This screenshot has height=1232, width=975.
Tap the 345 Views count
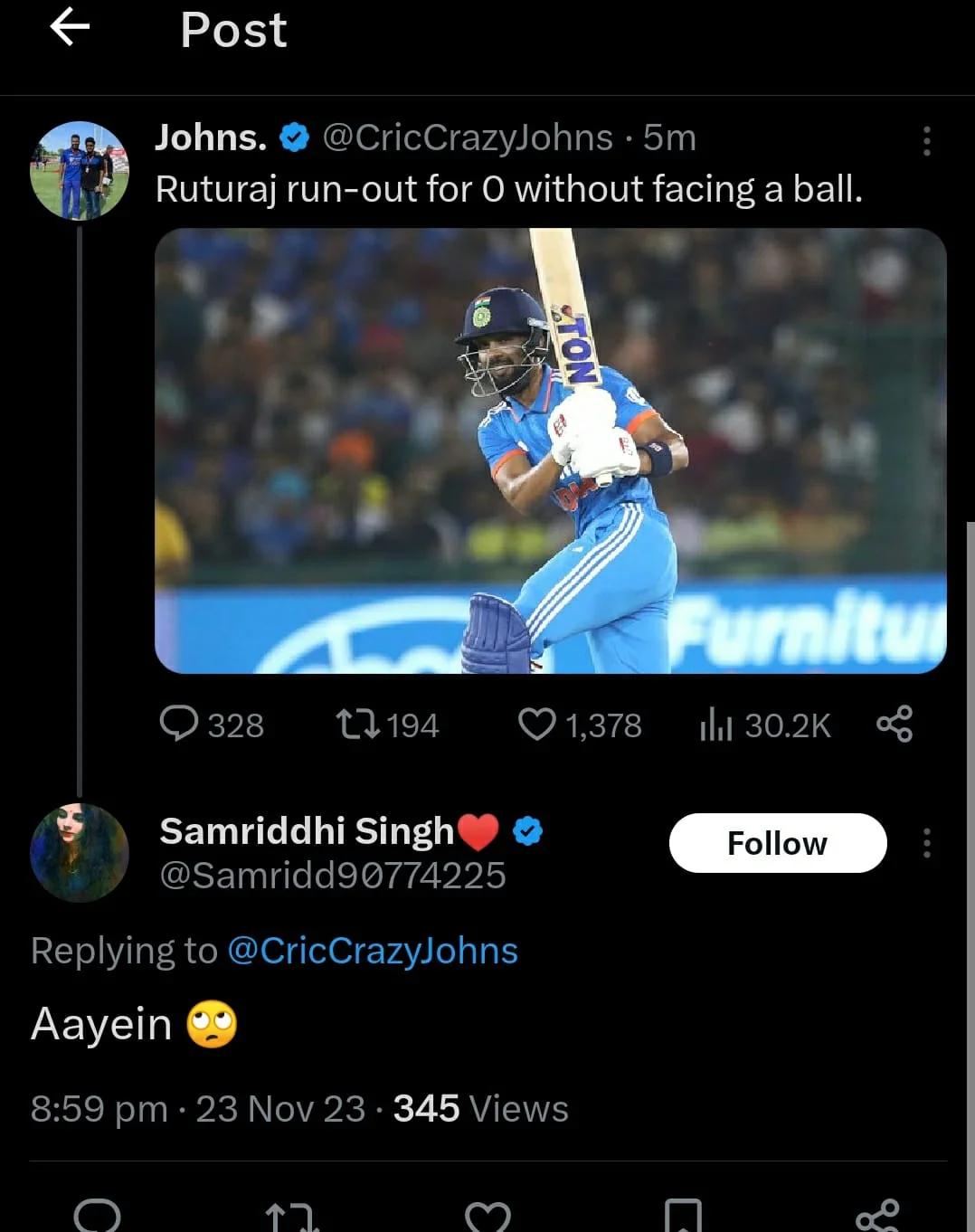(480, 1109)
